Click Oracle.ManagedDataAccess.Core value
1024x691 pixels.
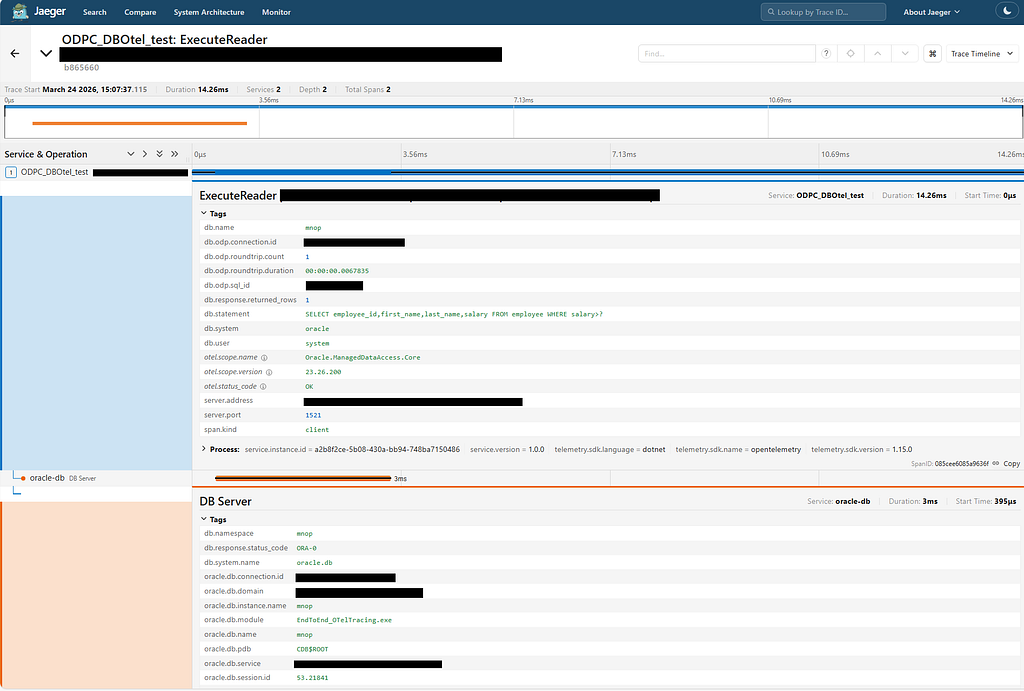tap(363, 357)
